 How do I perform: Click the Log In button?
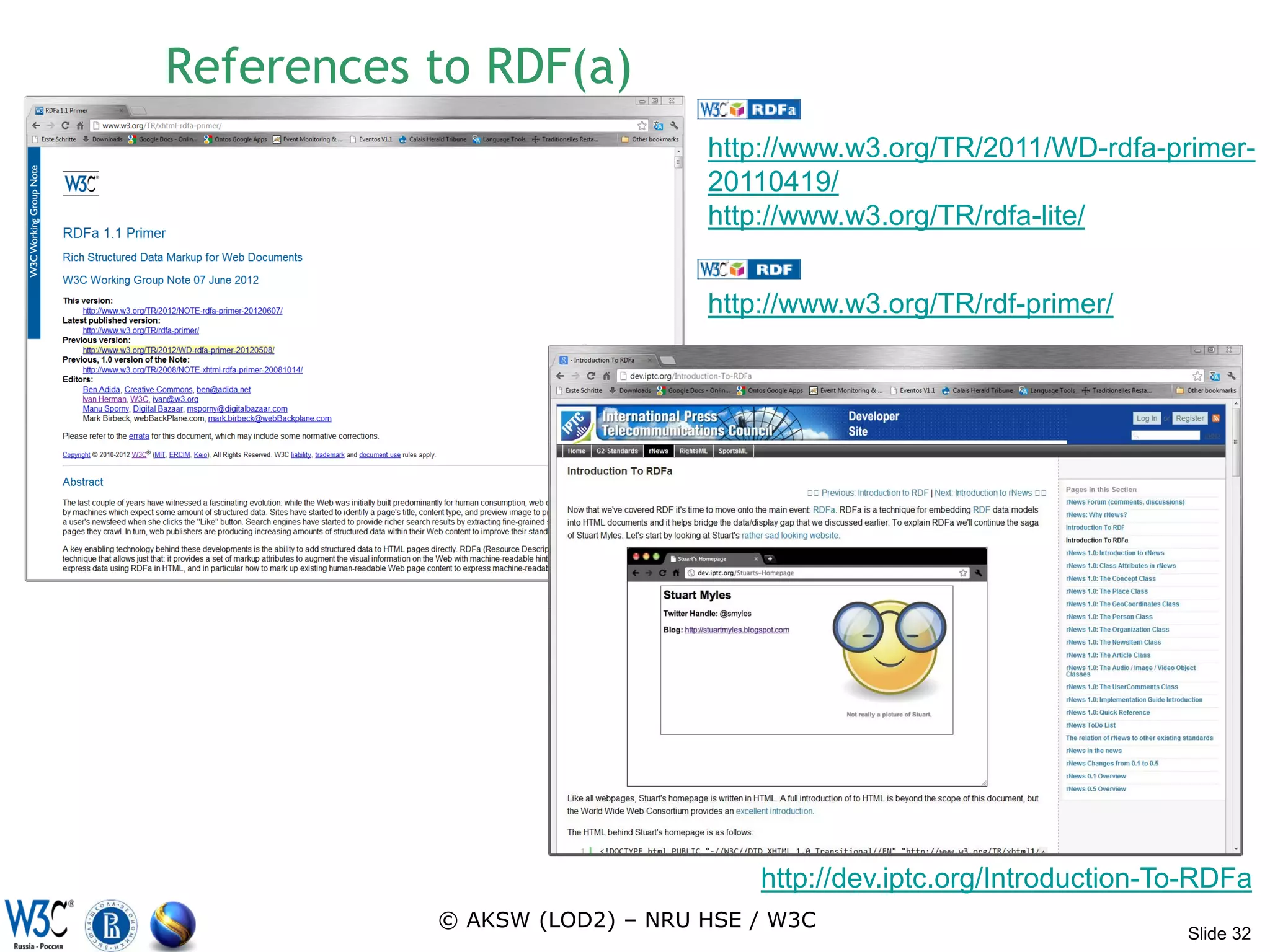[x=1146, y=418]
